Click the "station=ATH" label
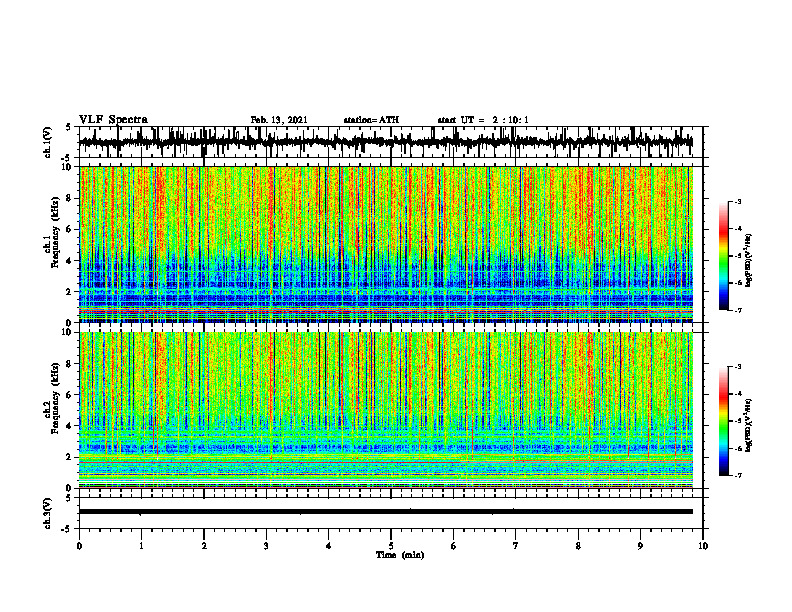 tap(371, 120)
